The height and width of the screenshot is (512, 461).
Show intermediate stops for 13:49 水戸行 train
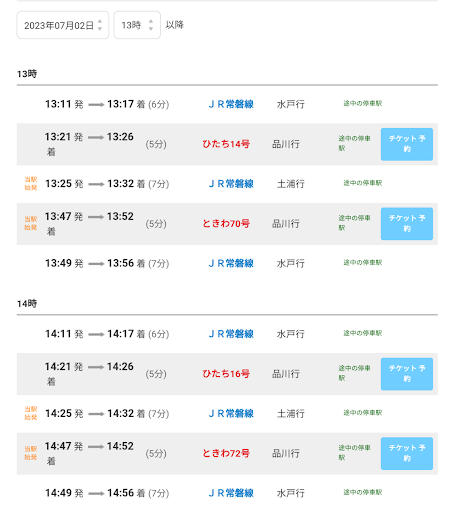click(x=363, y=263)
